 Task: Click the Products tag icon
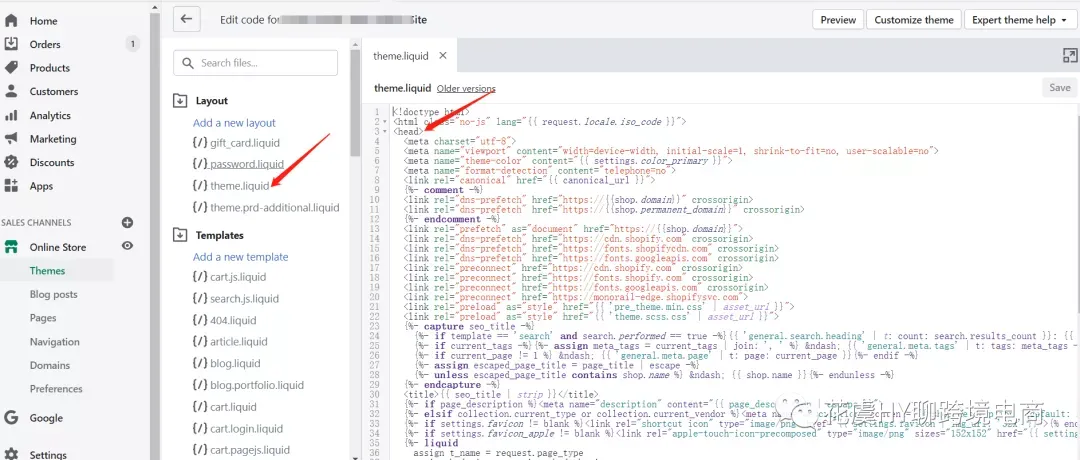pyautogui.click(x=11, y=67)
